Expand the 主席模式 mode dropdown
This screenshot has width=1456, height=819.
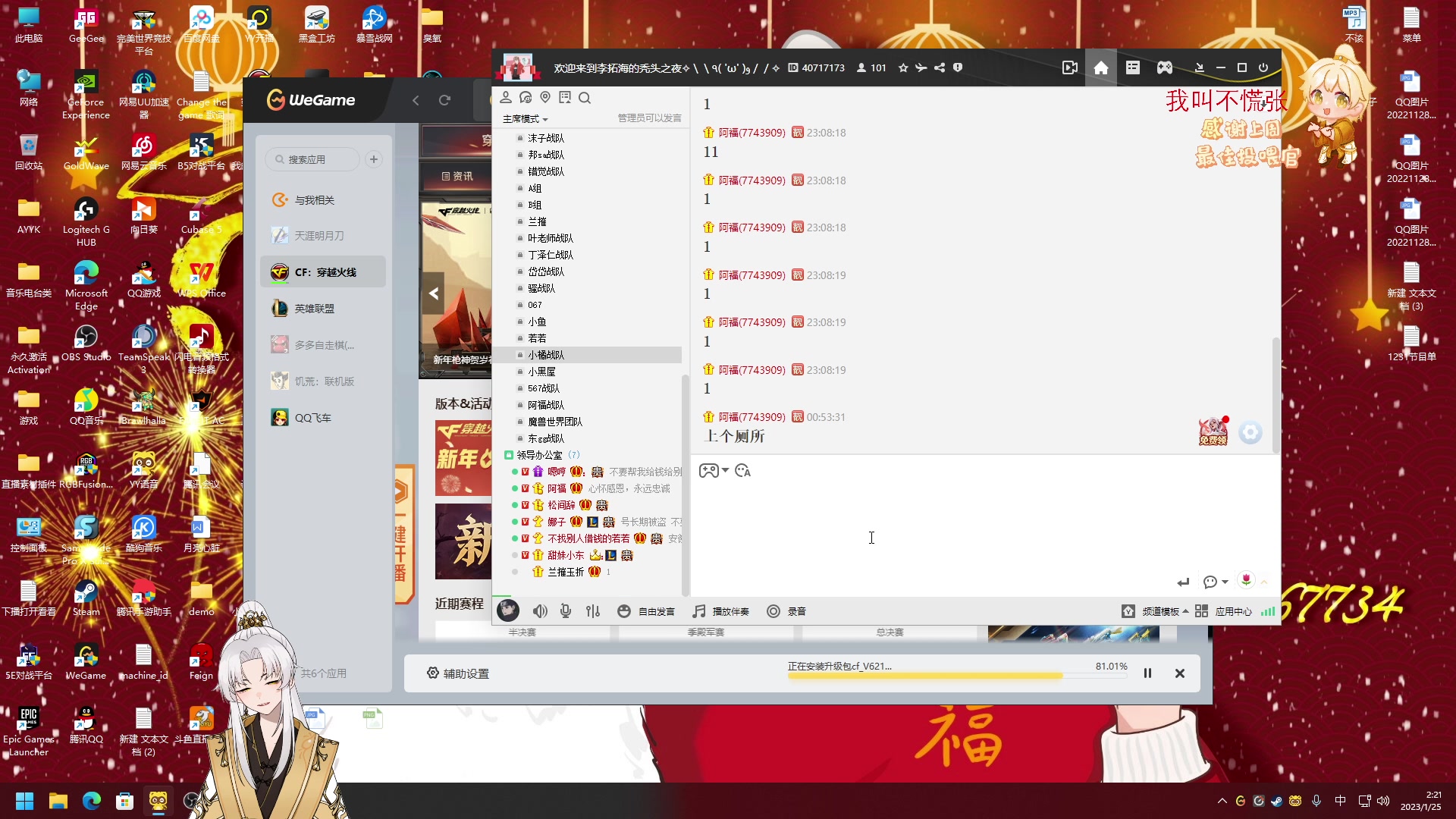(x=525, y=119)
